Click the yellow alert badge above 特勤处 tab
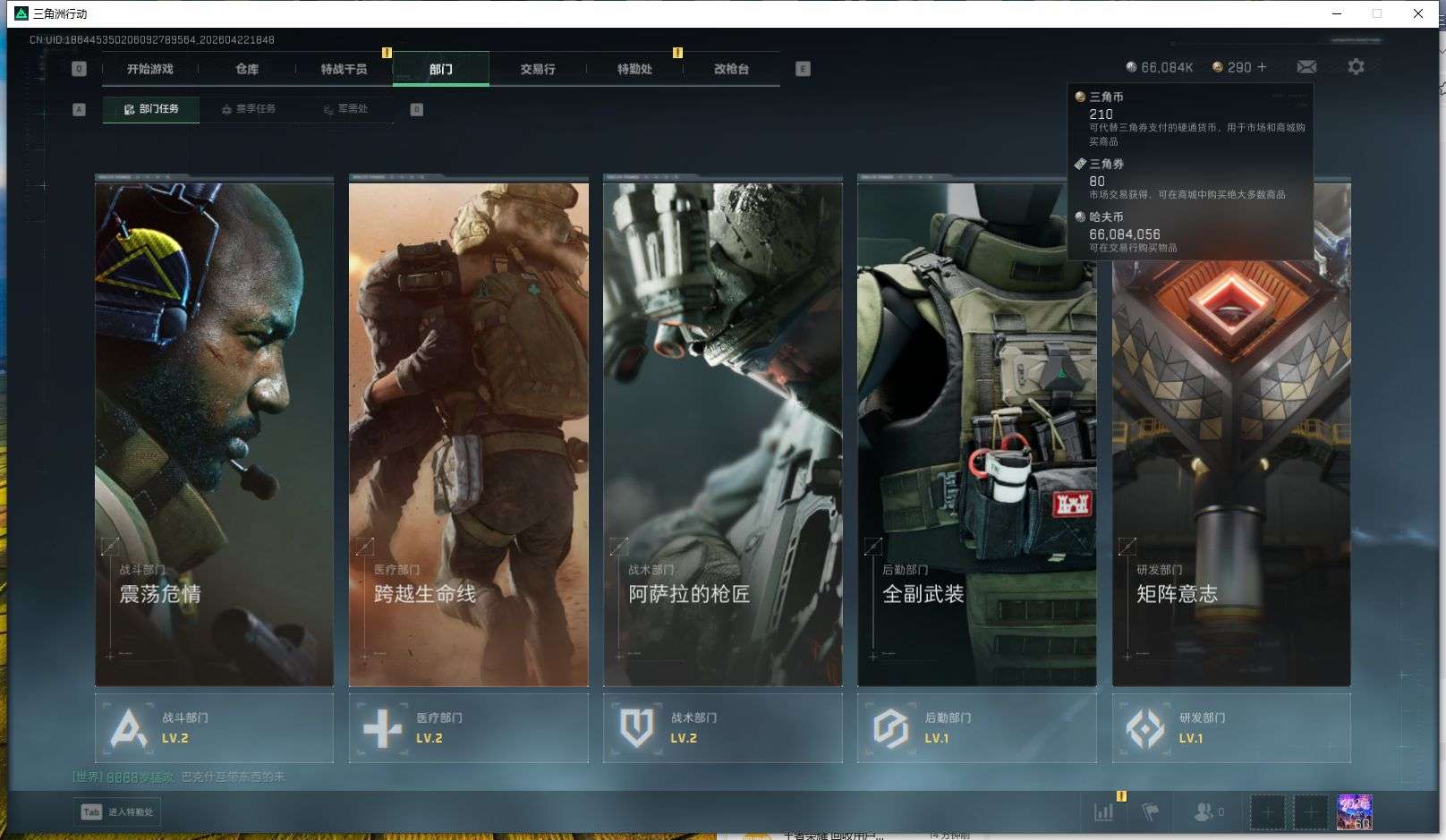This screenshot has width=1446, height=840. coord(677,53)
